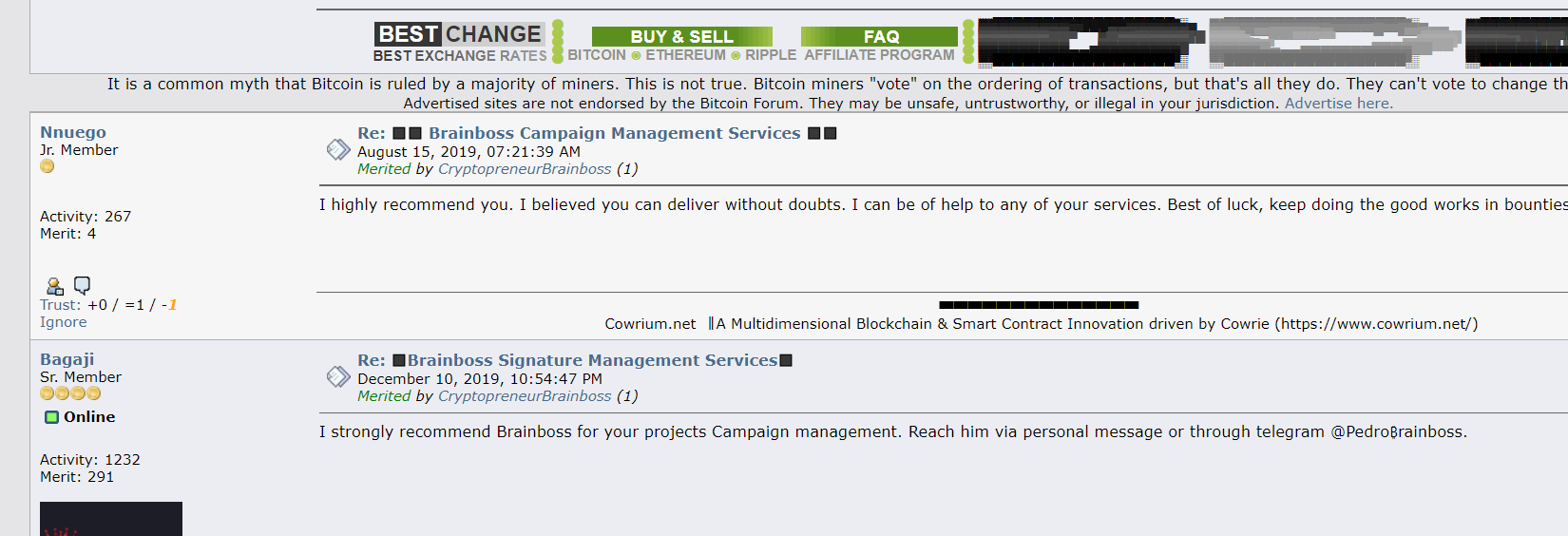
Task: Click the post icon beside Bagaji's reply
Action: pyautogui.click(x=338, y=376)
